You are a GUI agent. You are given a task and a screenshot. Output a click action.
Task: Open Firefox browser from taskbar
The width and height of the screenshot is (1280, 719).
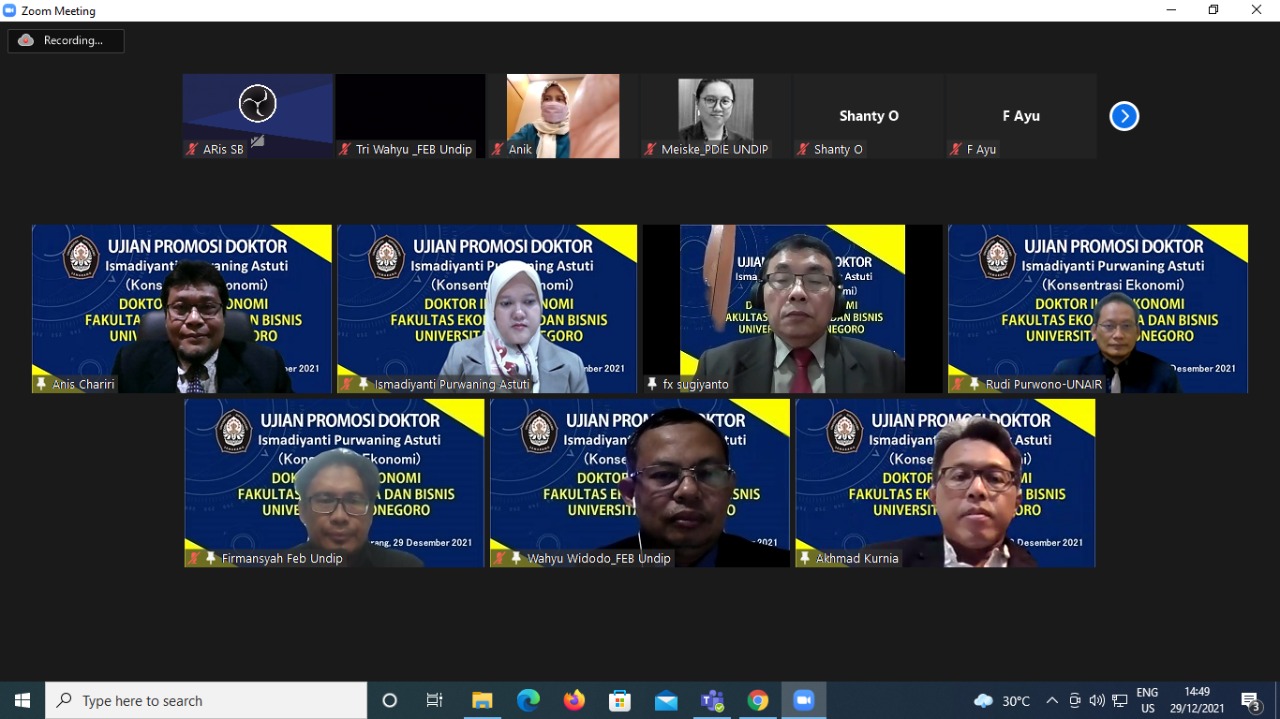(574, 700)
